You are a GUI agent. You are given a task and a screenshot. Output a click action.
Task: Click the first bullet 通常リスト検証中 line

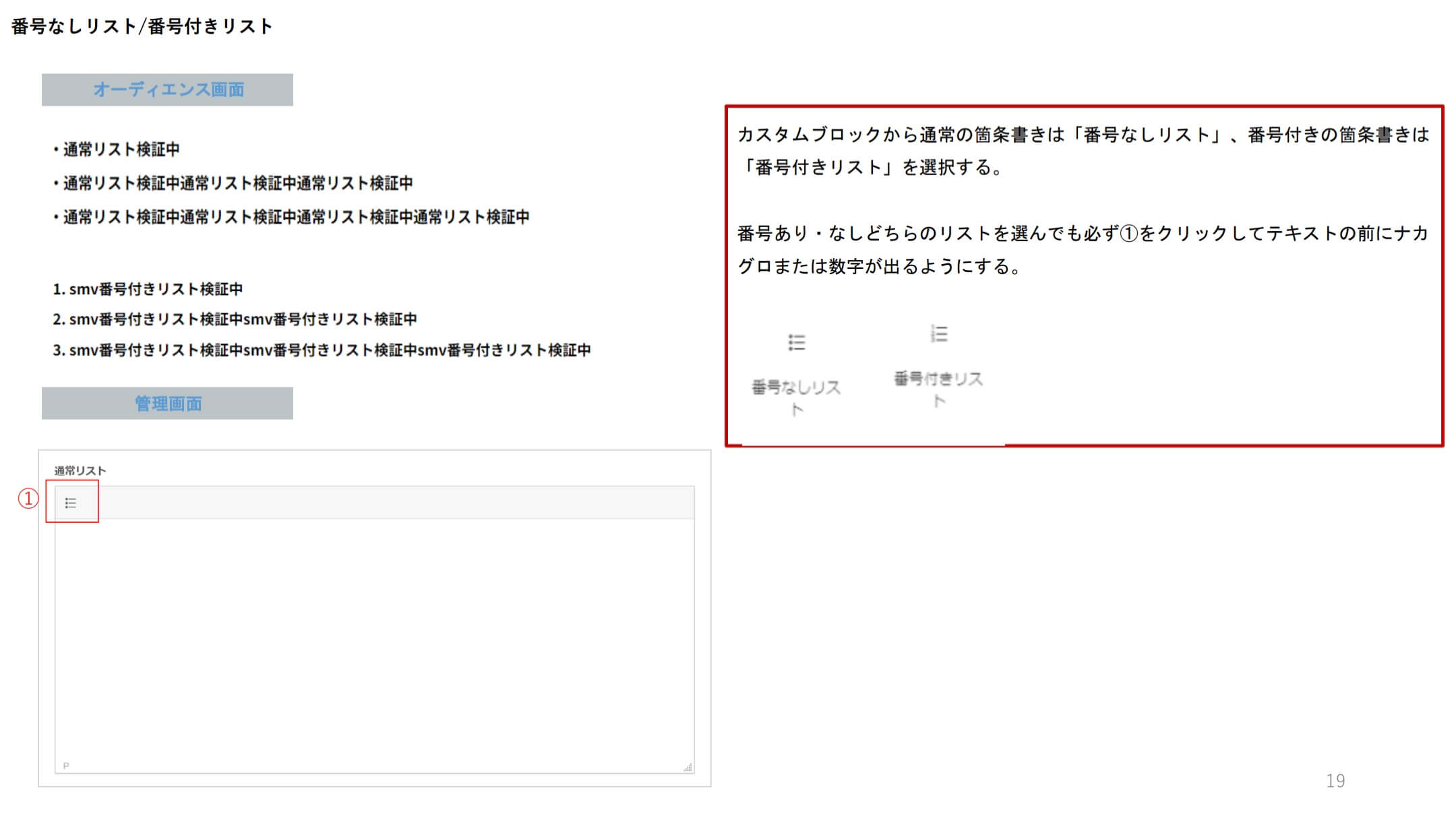(x=116, y=149)
